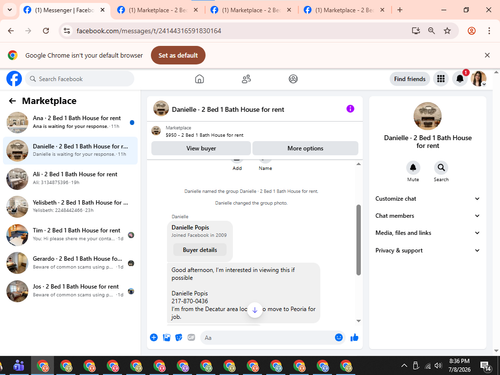Expand Customize chat section

[428, 199]
